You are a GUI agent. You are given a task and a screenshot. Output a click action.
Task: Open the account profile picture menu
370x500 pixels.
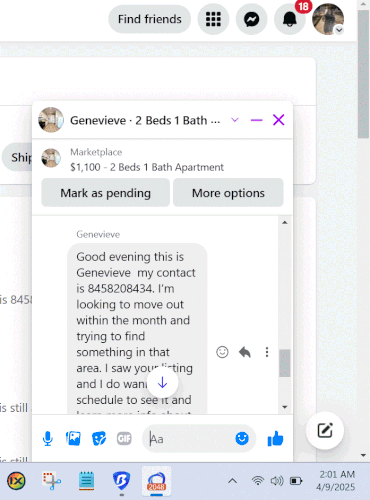pos(328,19)
